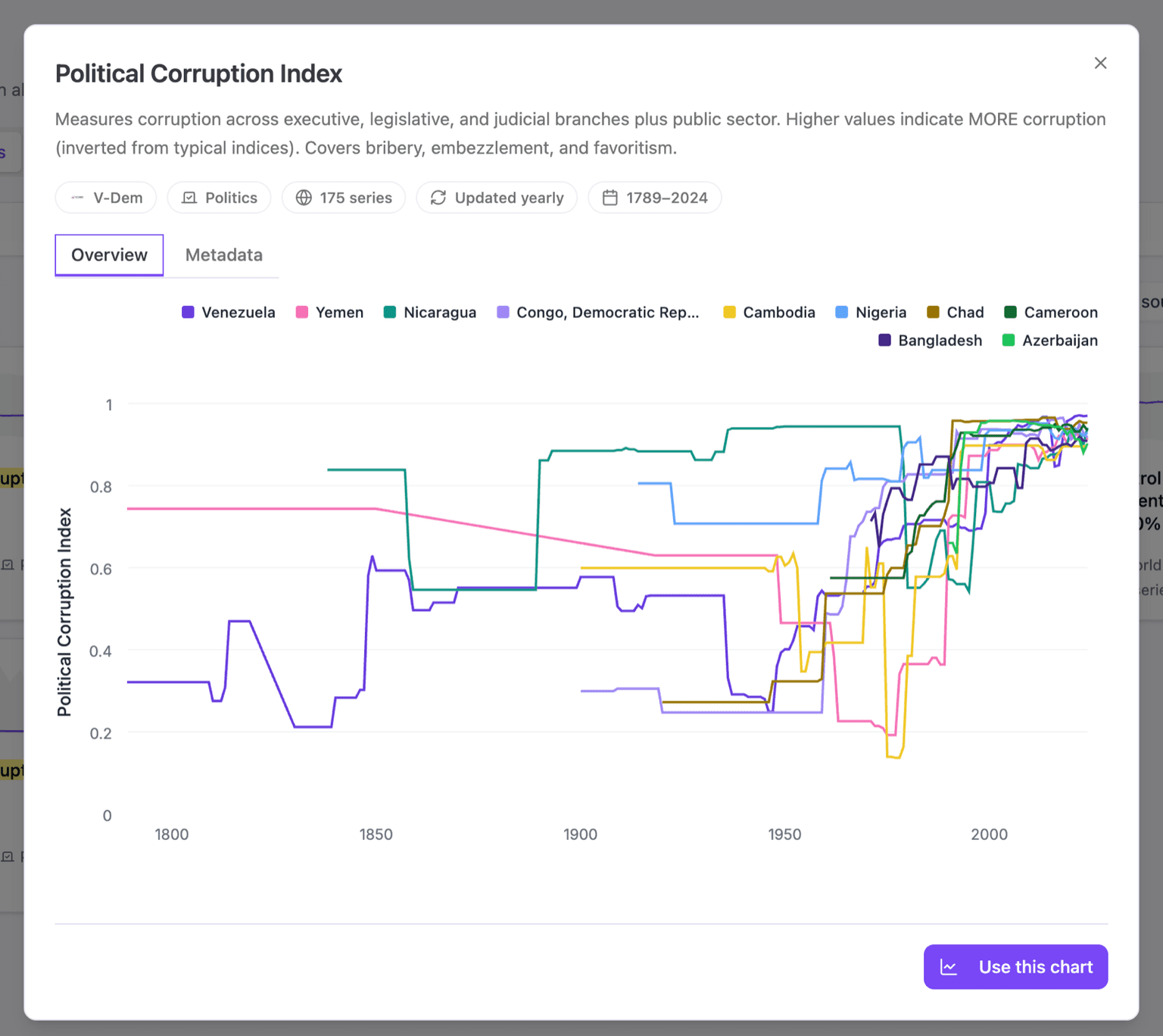Viewport: 1163px width, 1036px height.
Task: Toggle the Yemen legend swatch
Action: 302,312
